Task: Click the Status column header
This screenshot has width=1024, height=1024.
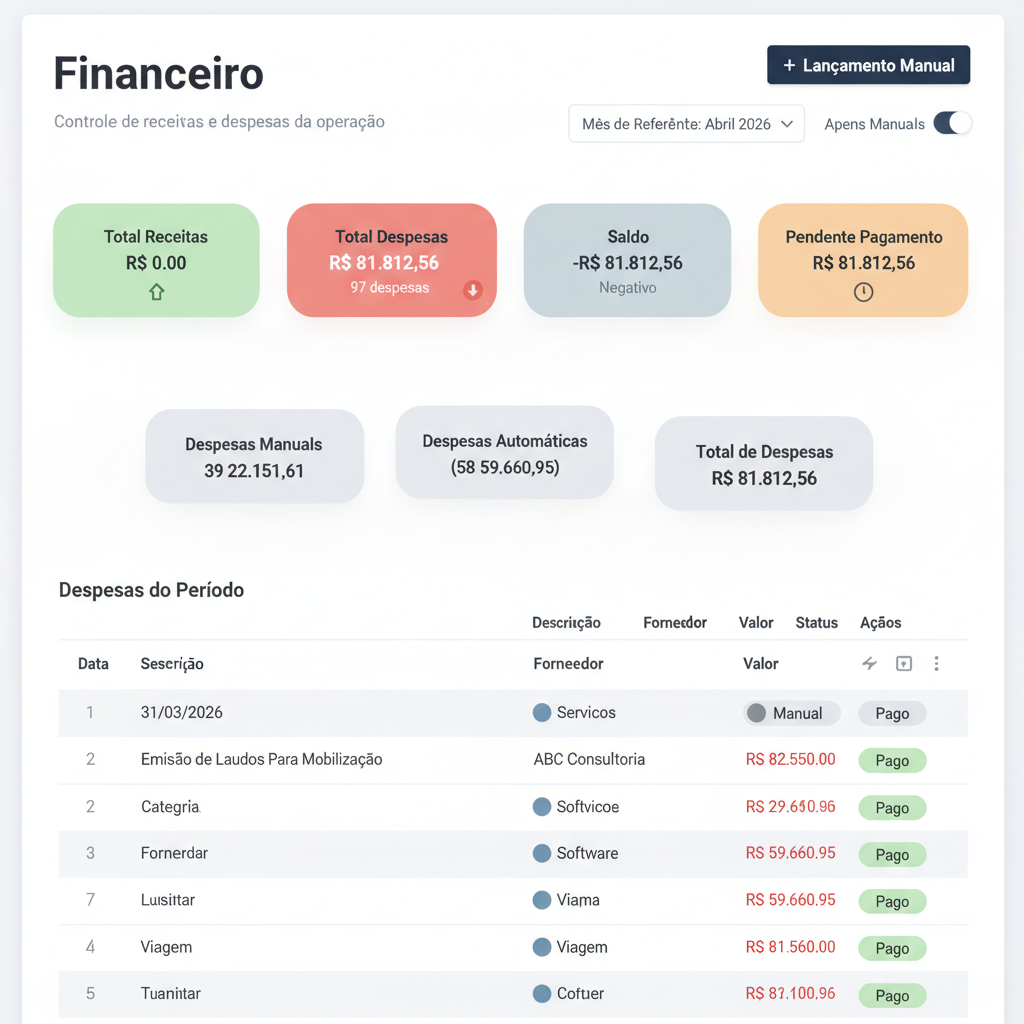Action: (x=816, y=622)
